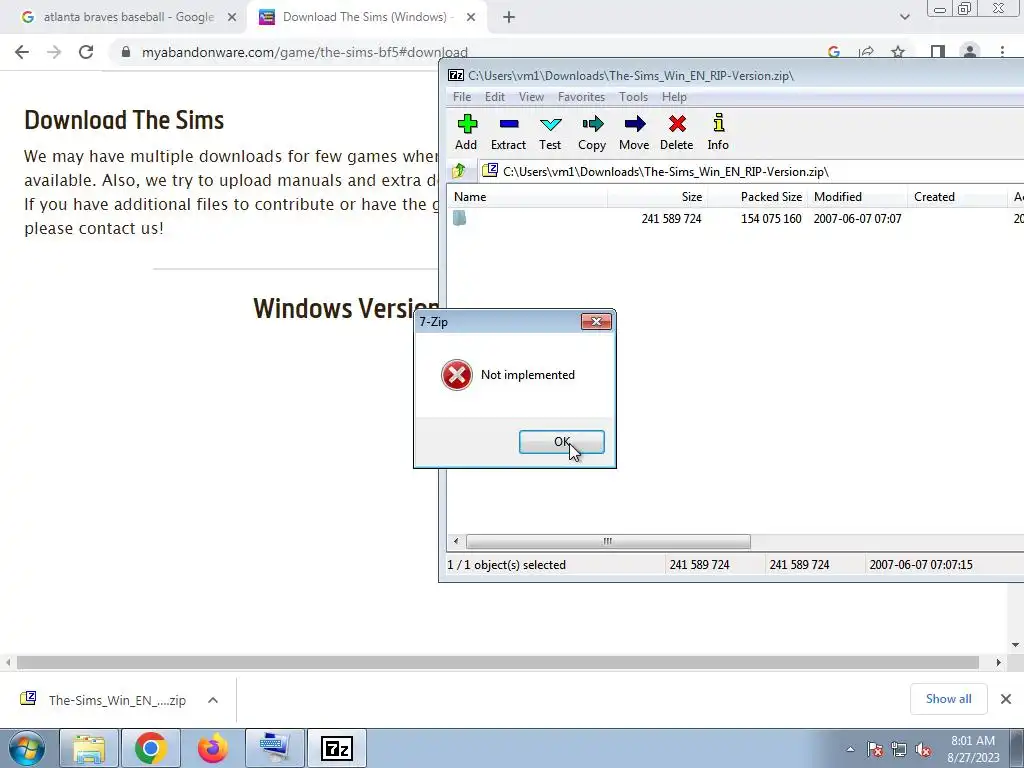The width and height of the screenshot is (1024, 768).
Task: Open the Chrome profile icon
Action: [970, 52]
